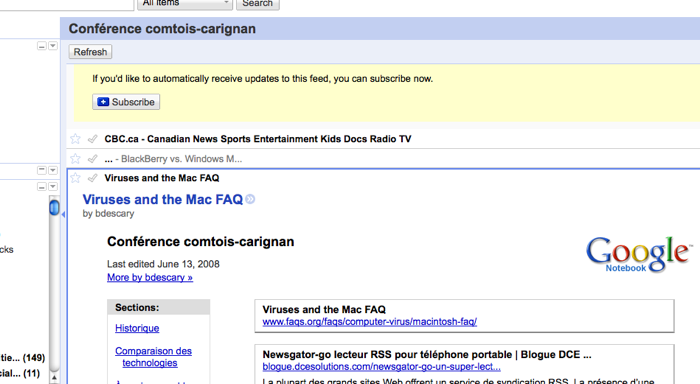Click the Newsgator-go lecteur RSS note title
The width and height of the screenshot is (700, 384).
427,355
